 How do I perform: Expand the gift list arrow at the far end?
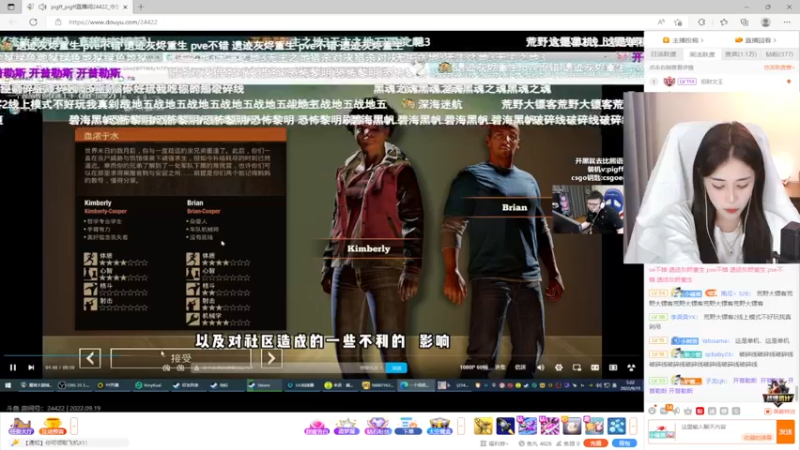[633, 426]
